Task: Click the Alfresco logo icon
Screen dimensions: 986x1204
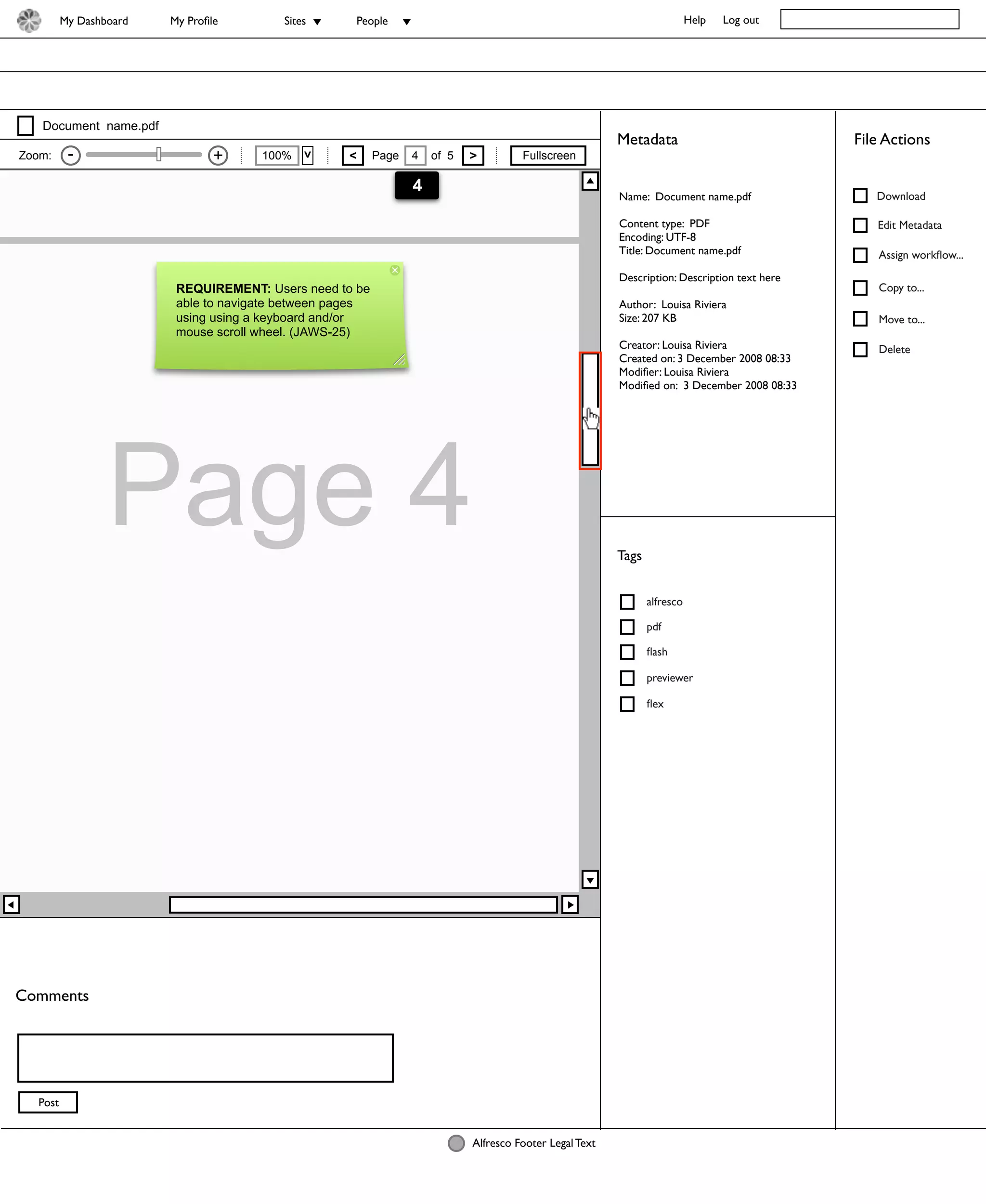Action: 29,20
